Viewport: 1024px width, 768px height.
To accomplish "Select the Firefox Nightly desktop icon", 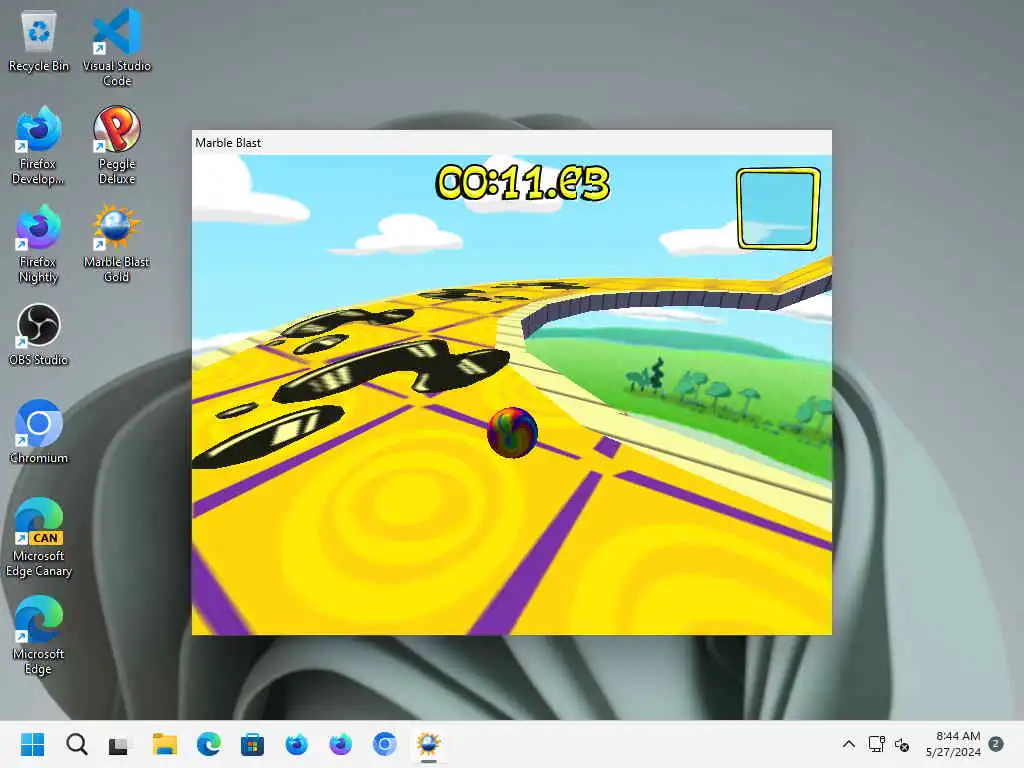I will pos(39,244).
